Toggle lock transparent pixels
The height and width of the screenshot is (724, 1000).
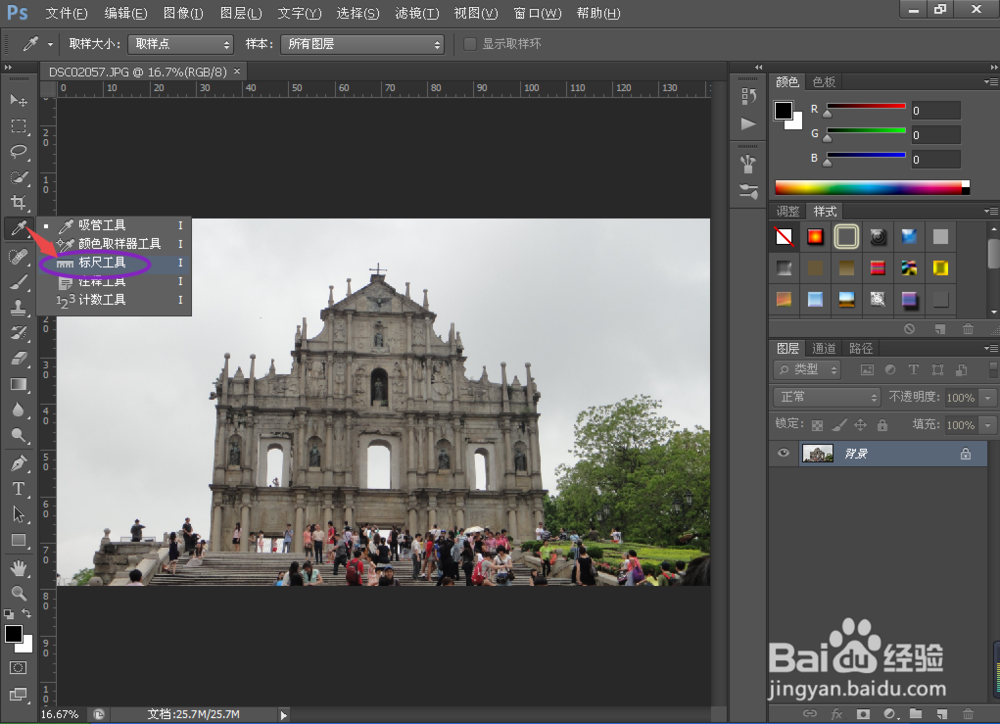tap(817, 425)
